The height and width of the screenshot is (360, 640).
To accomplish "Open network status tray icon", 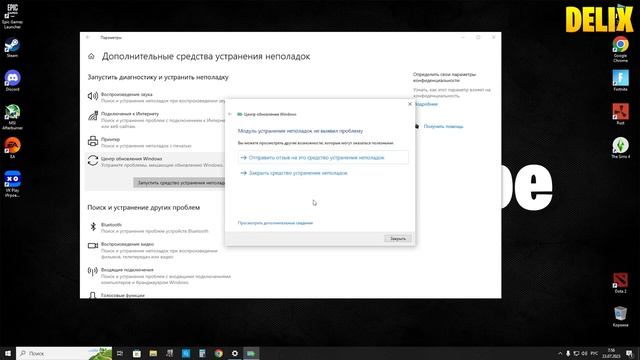I will [x=576, y=353].
